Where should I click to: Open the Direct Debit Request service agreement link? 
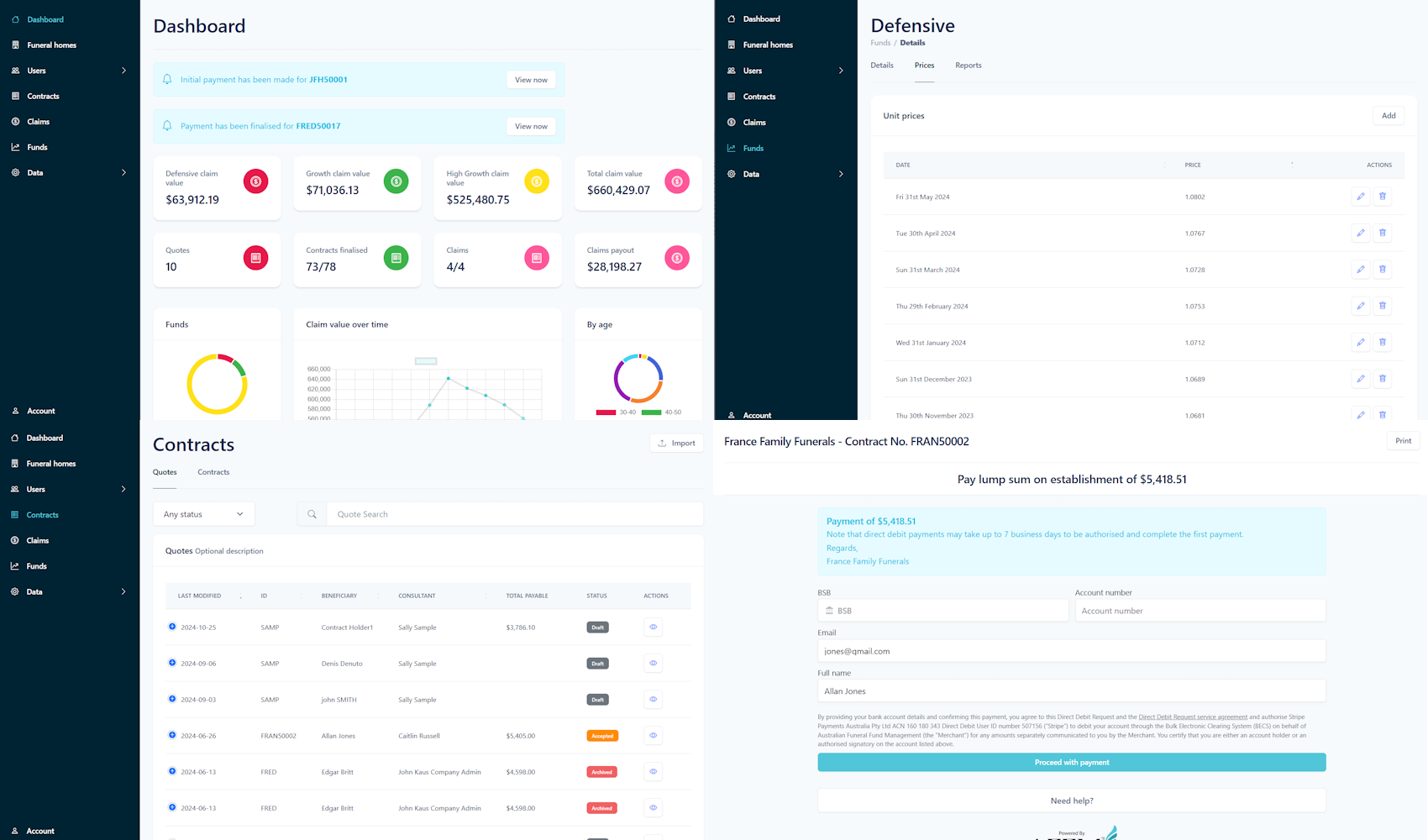1193,717
